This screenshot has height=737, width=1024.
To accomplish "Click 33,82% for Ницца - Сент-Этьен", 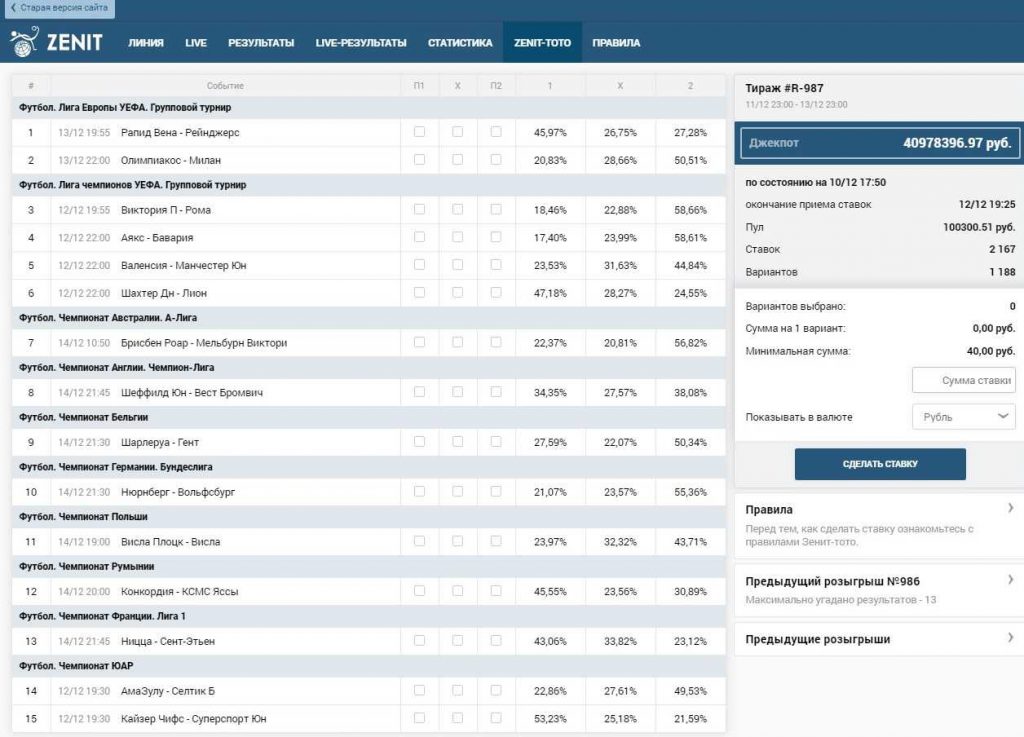I will pos(620,642).
